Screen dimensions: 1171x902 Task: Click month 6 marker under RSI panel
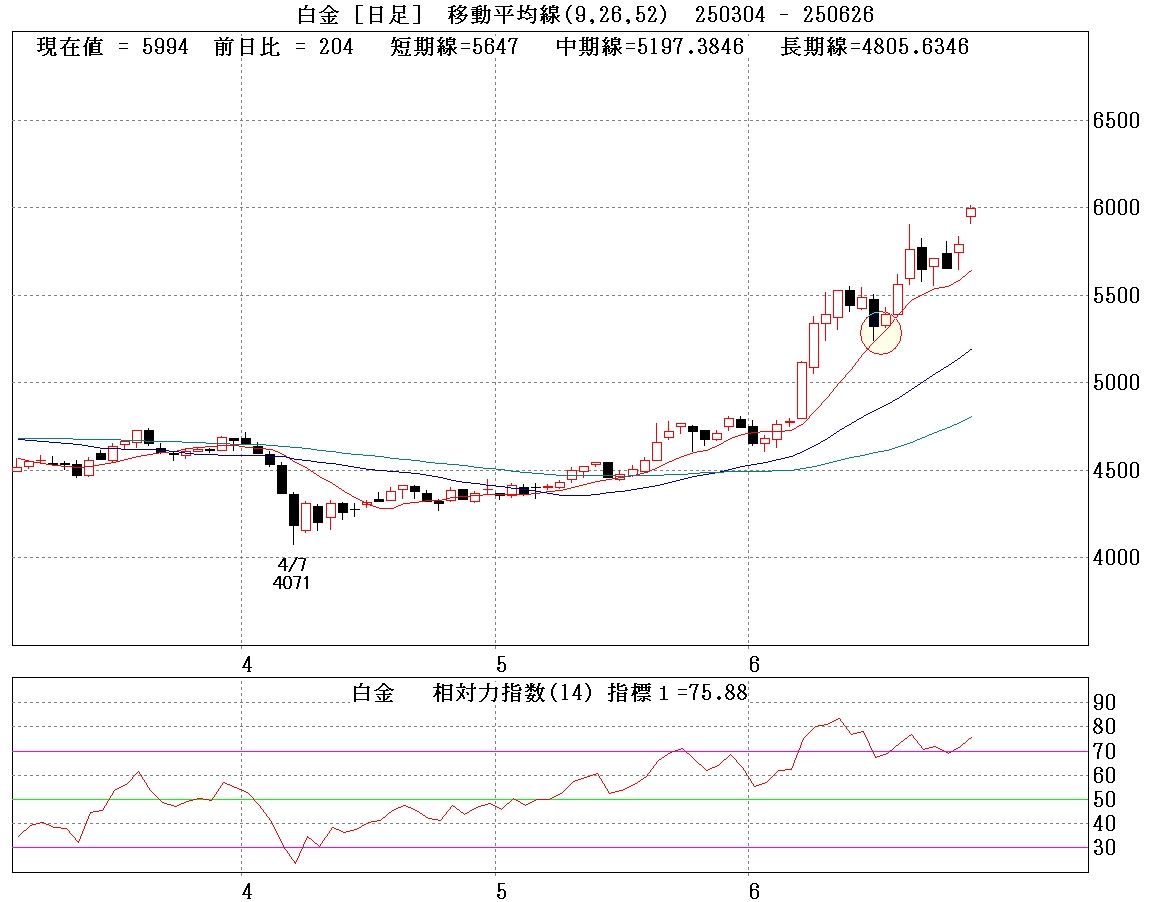[754, 890]
